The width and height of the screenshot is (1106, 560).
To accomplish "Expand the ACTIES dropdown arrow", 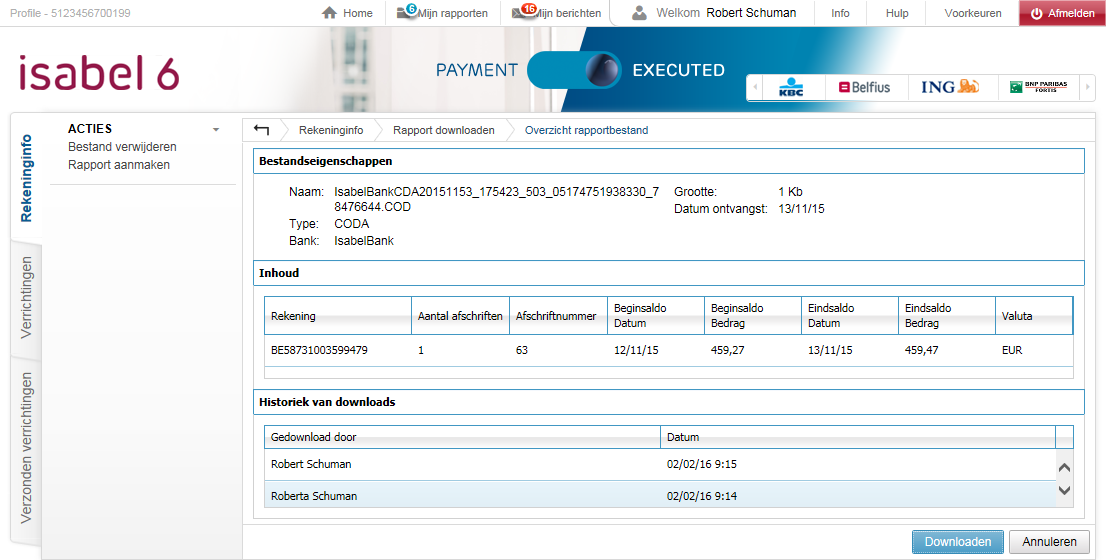I will pos(215,130).
